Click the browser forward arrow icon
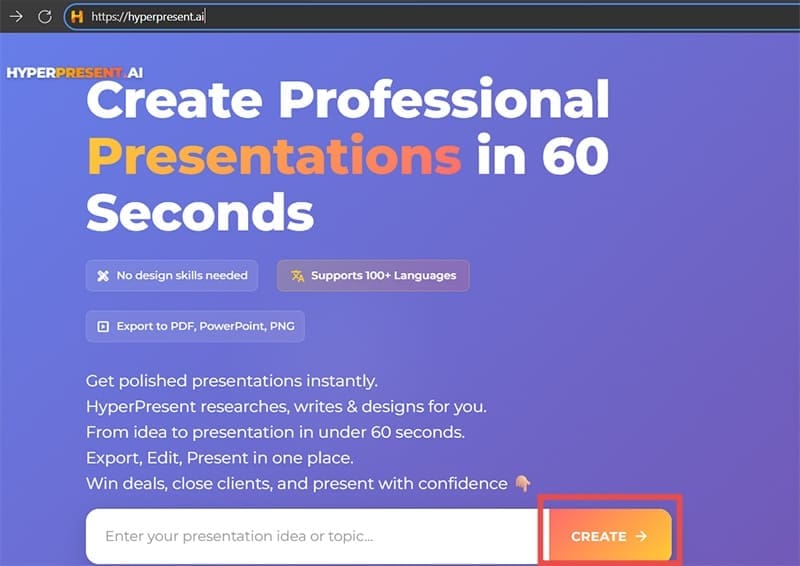The image size is (800, 566). point(16,16)
